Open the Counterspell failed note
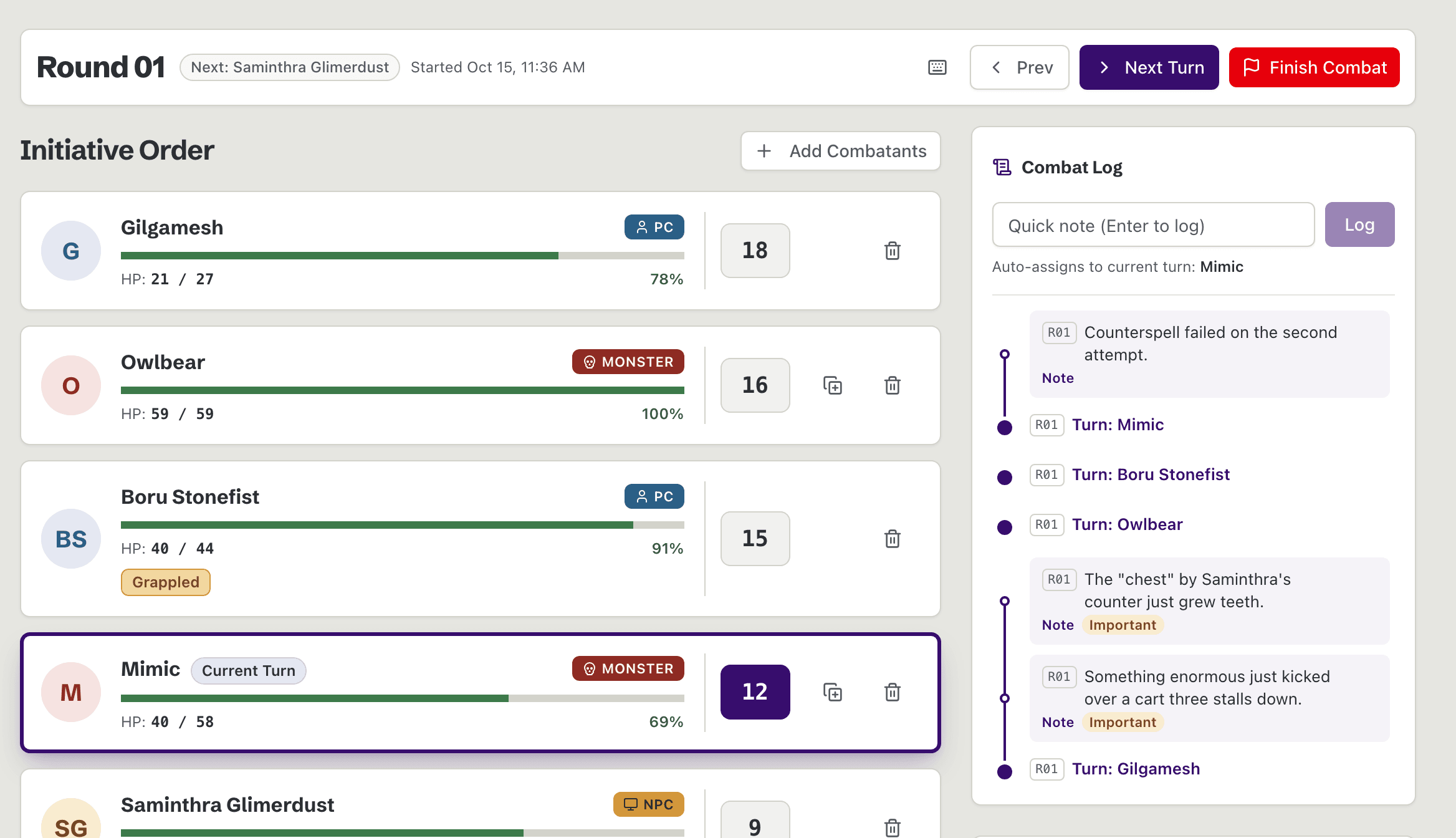 1209,354
